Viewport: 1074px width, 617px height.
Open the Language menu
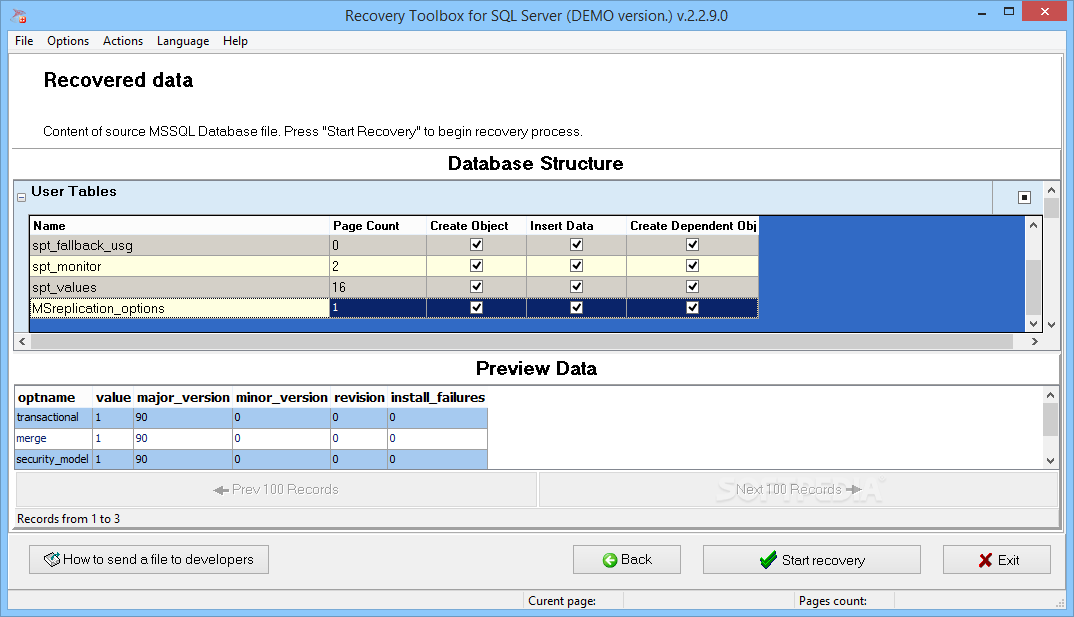[x=183, y=41]
